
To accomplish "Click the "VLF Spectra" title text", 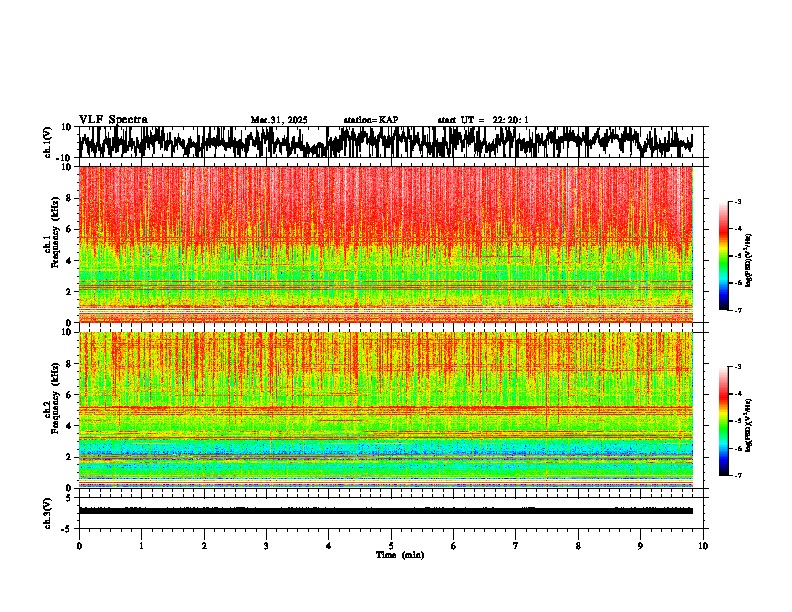I will [x=113, y=120].
